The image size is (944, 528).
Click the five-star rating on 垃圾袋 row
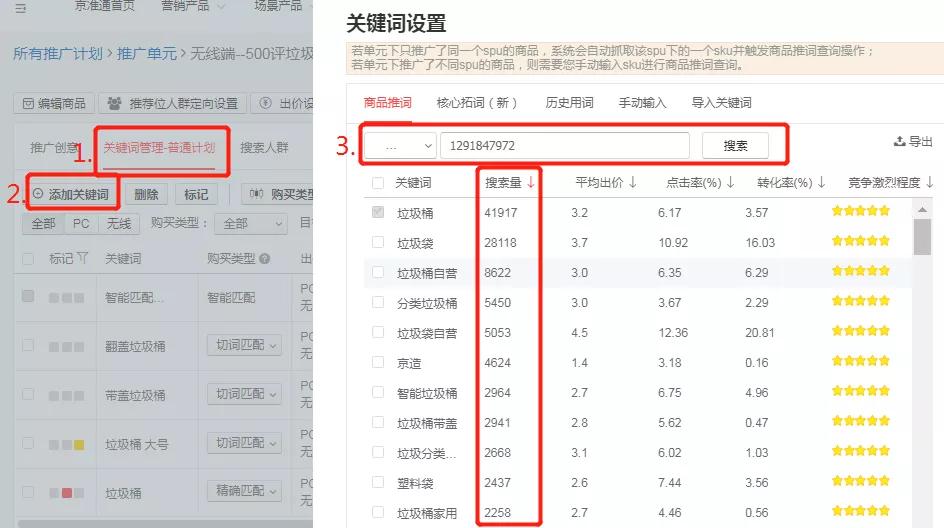point(860,241)
